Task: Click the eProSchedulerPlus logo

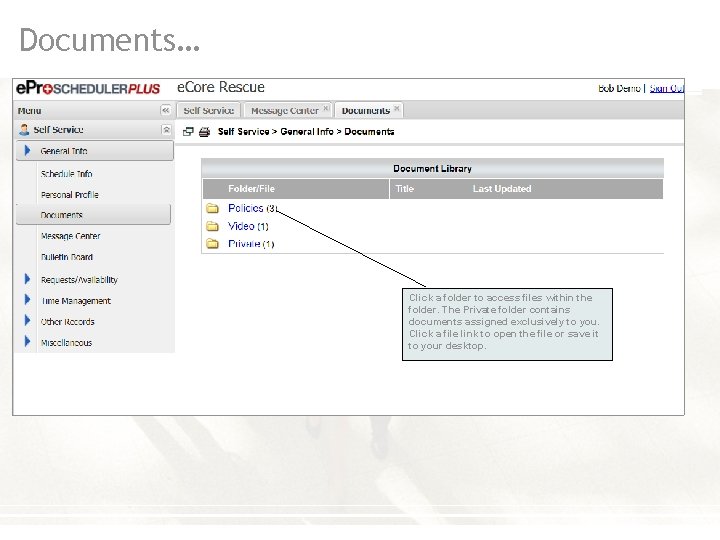Action: click(x=88, y=88)
